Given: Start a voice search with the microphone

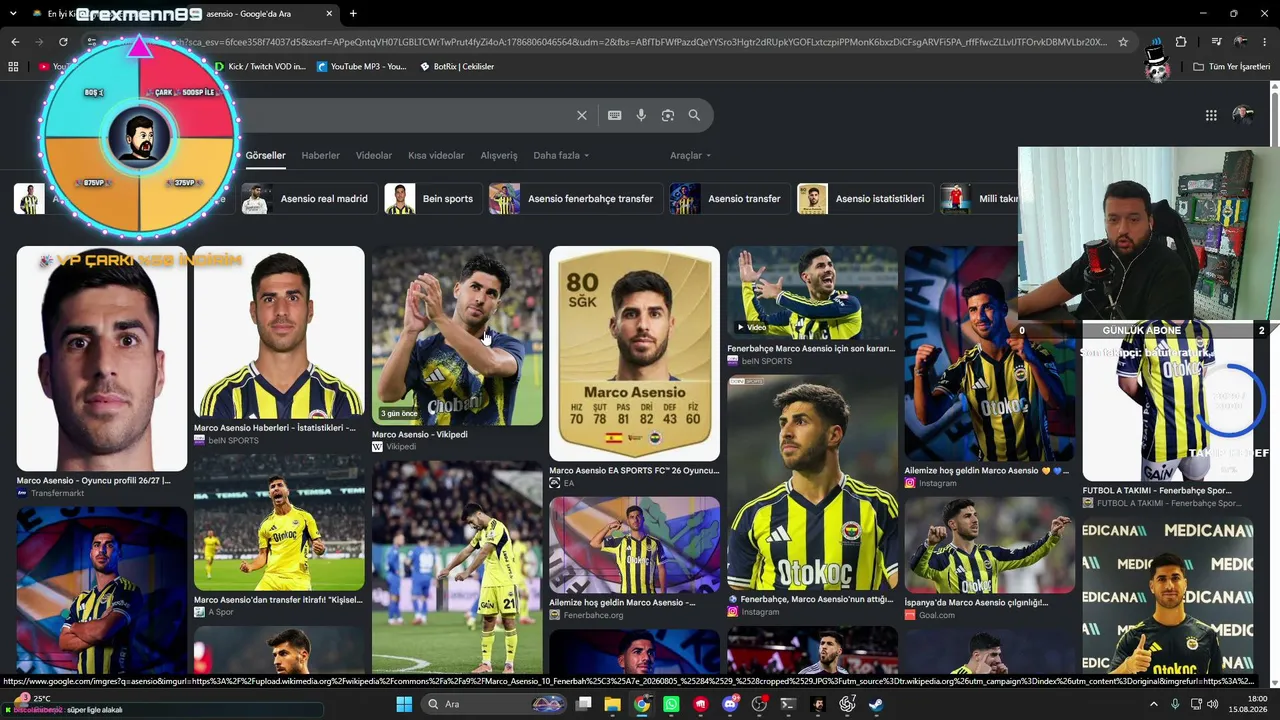Looking at the screenshot, I should [641, 115].
